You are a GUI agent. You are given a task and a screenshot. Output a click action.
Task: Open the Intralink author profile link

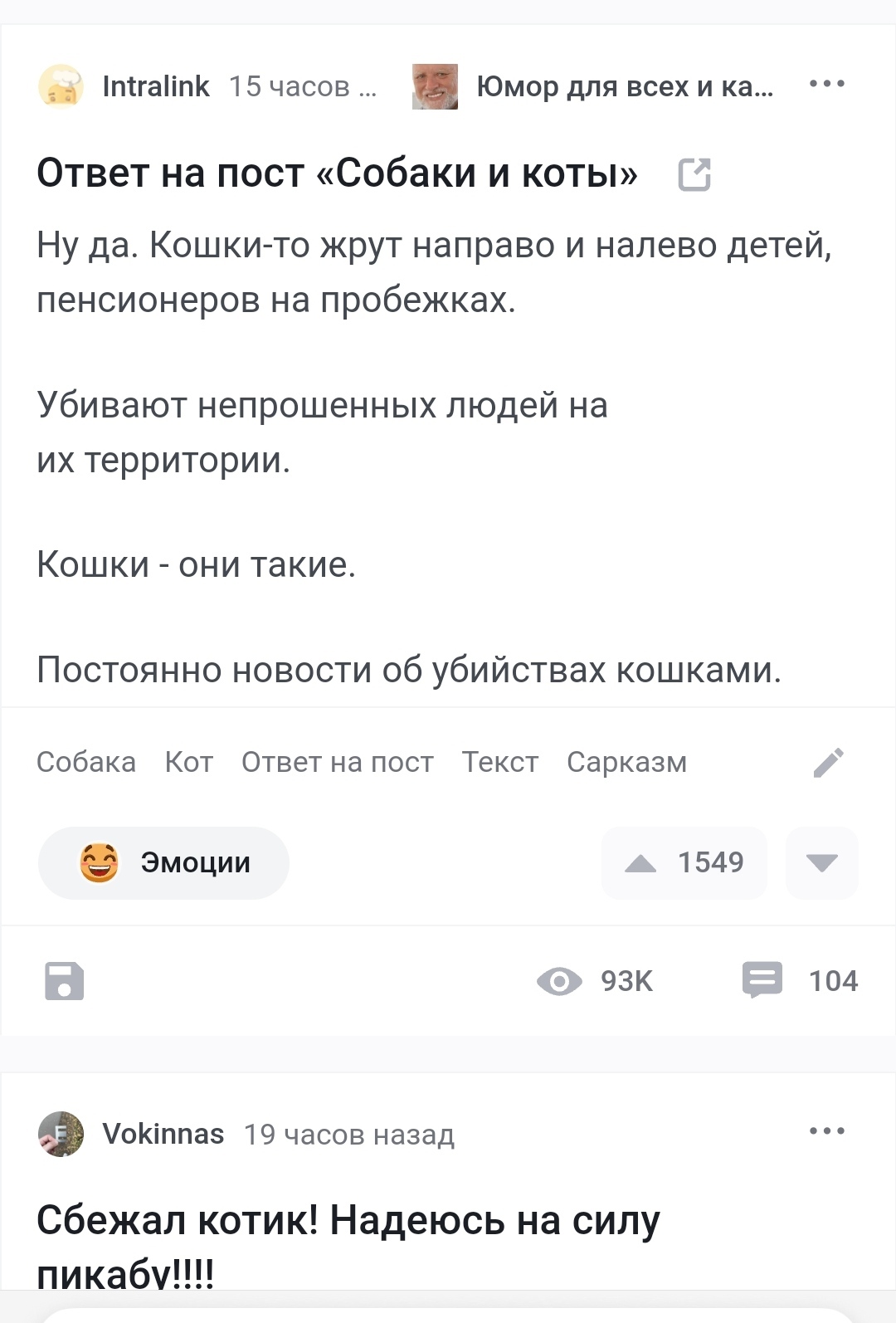(x=156, y=86)
